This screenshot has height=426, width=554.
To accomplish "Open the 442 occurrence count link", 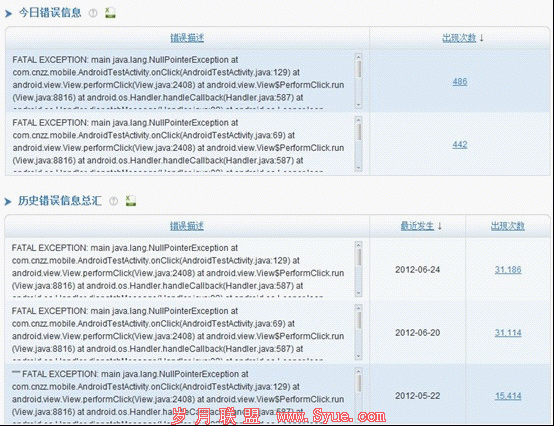I will pos(460,144).
